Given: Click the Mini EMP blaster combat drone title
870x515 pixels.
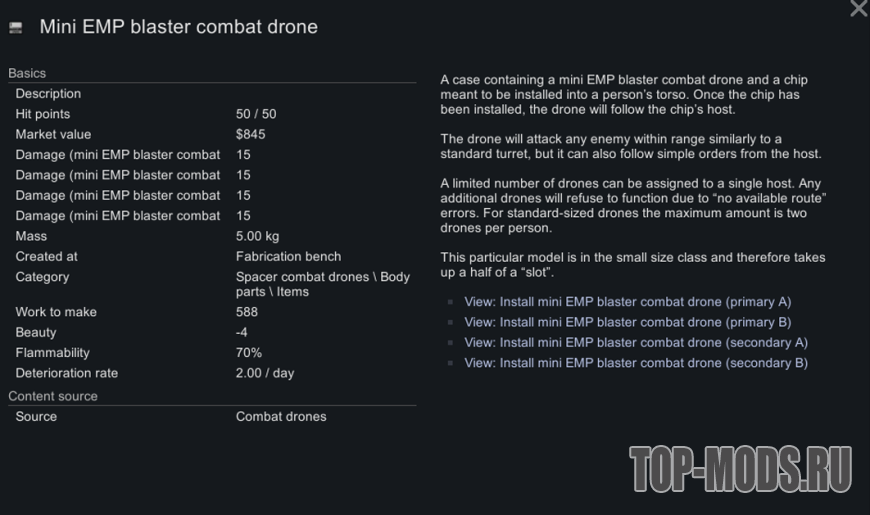Looking at the screenshot, I should click(178, 27).
